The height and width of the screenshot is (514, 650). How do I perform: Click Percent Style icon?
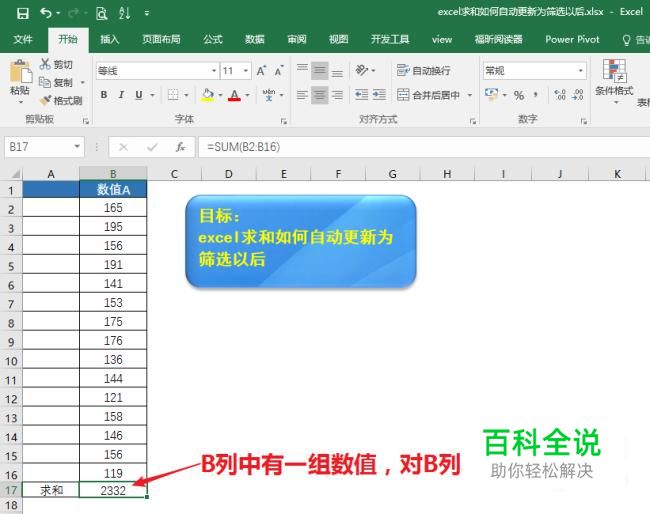[x=519, y=95]
